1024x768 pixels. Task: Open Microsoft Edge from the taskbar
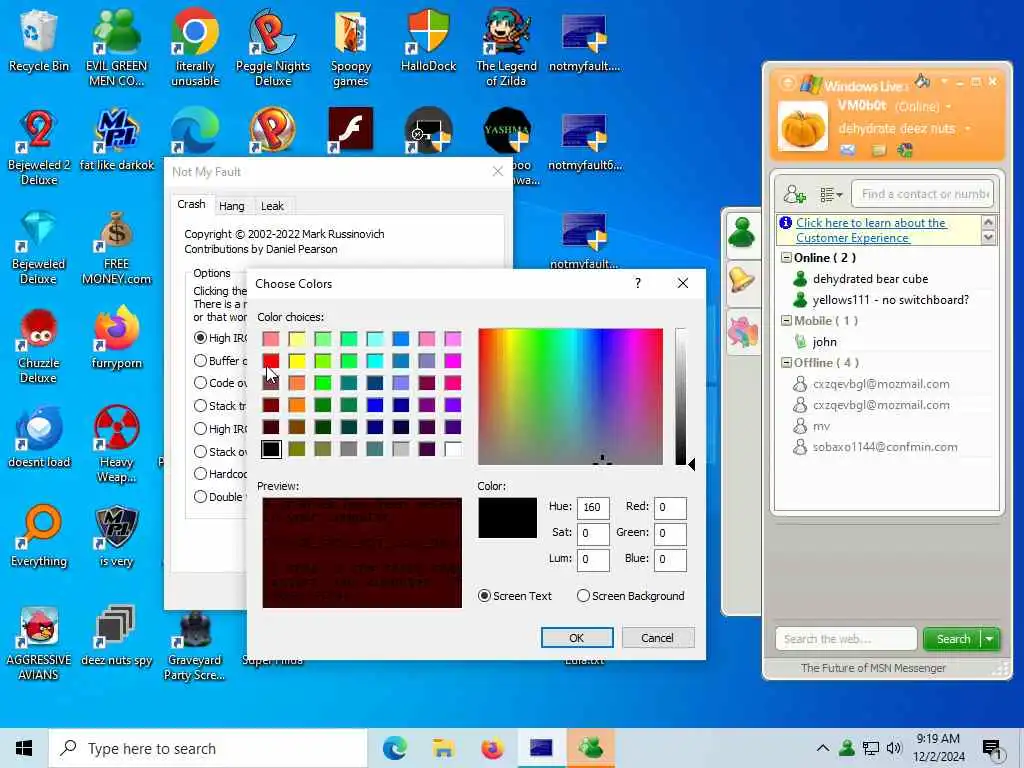tap(394, 748)
